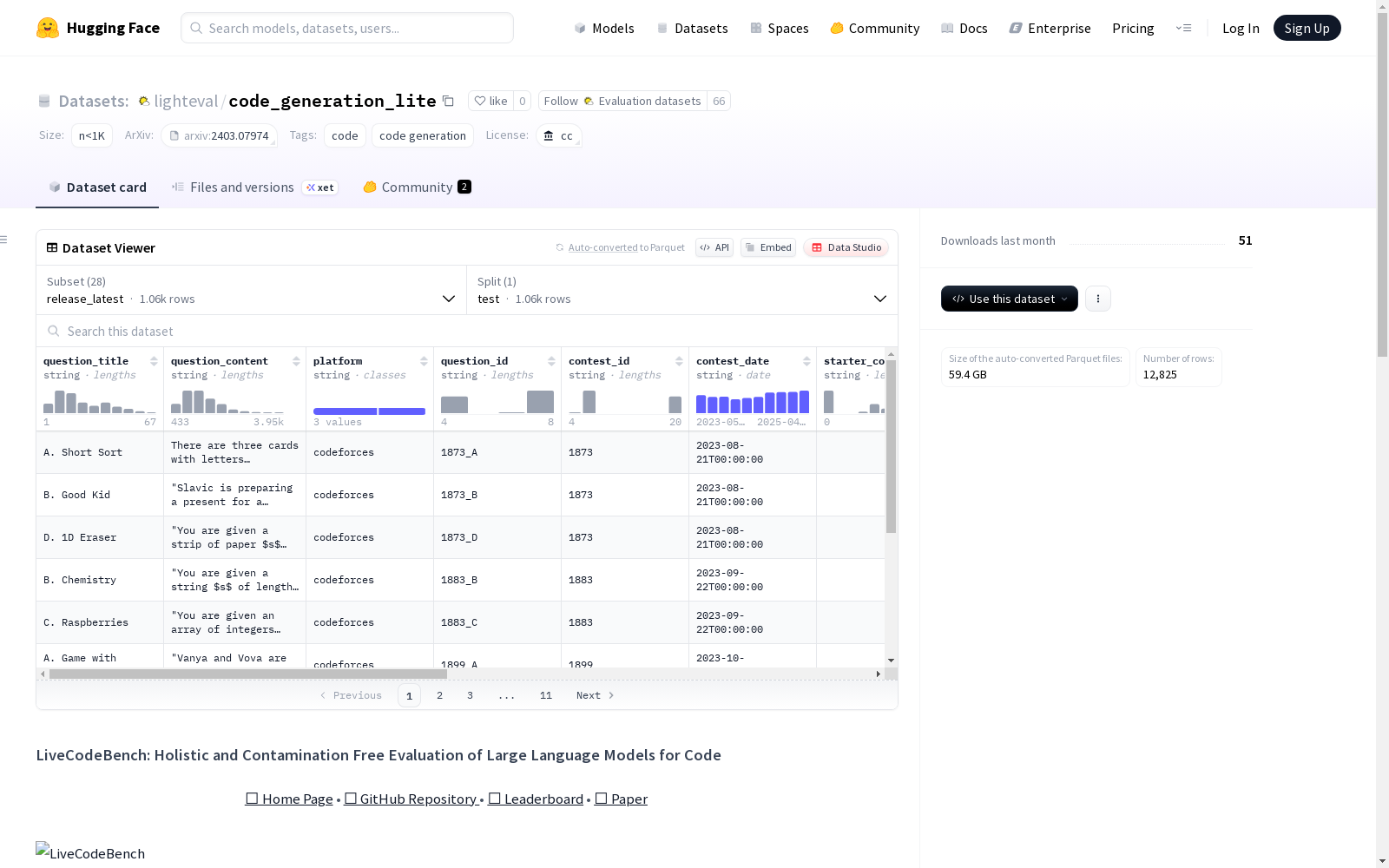
Task: Click the question_title length histogram
Action: 100,401
